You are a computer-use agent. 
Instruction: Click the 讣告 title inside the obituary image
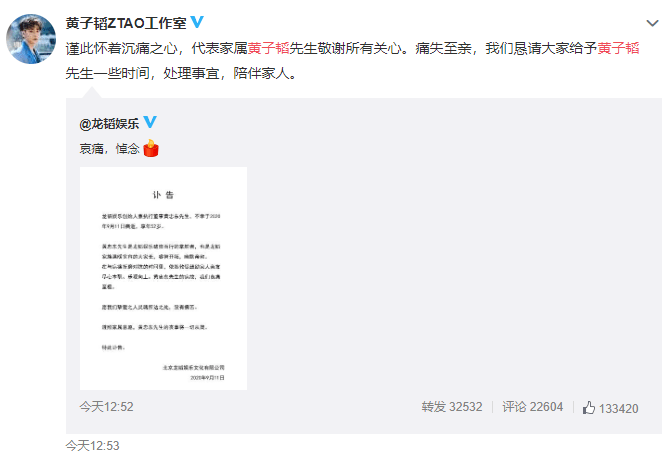(163, 195)
